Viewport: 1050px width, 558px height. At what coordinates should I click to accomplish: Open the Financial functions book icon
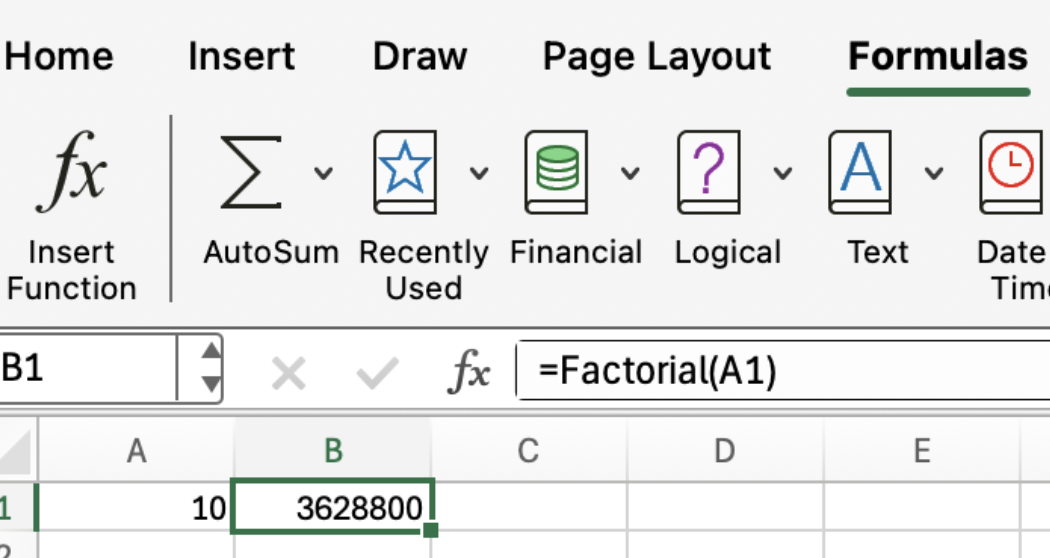click(556, 172)
